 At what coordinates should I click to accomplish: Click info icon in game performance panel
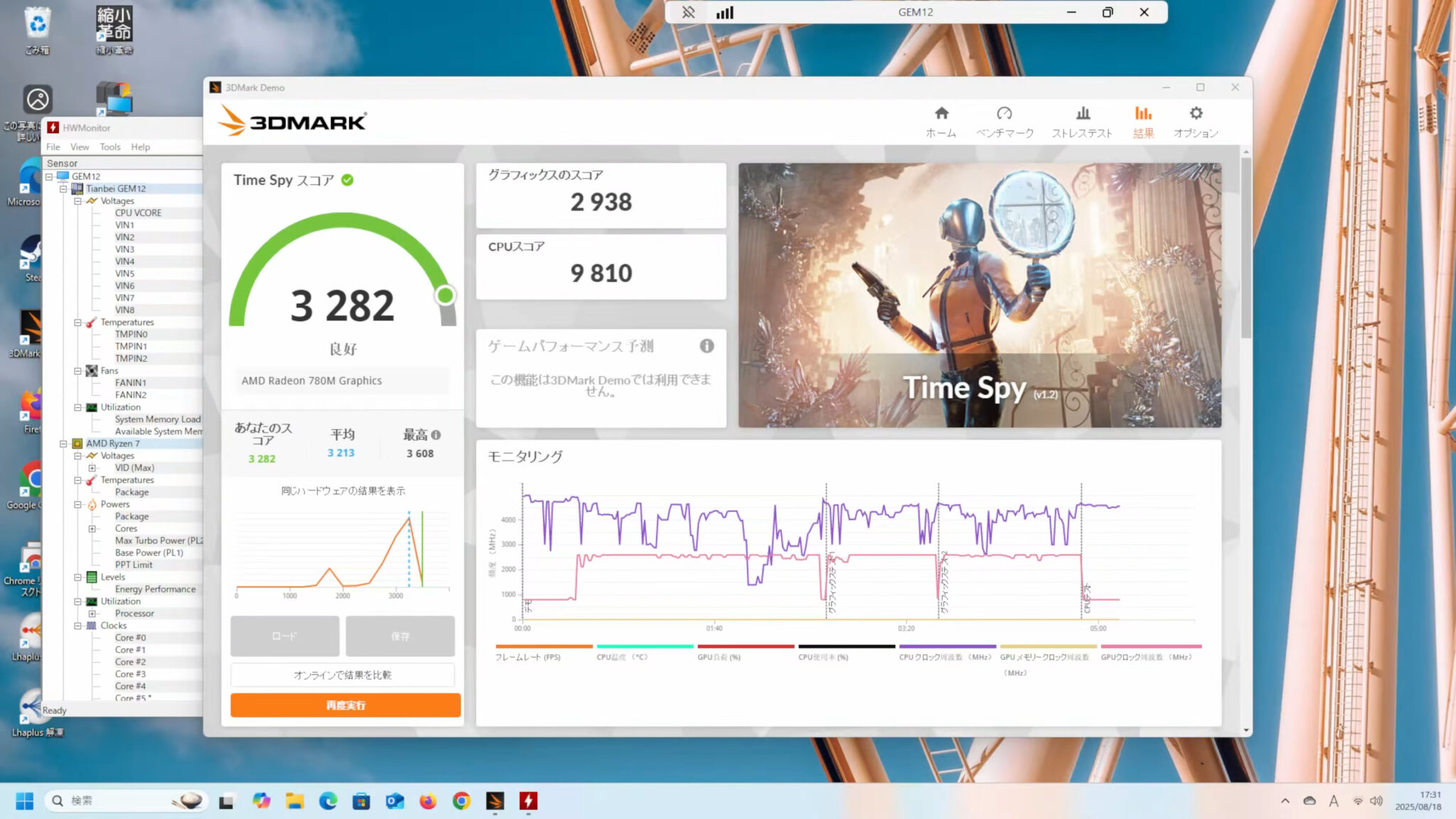(x=707, y=346)
